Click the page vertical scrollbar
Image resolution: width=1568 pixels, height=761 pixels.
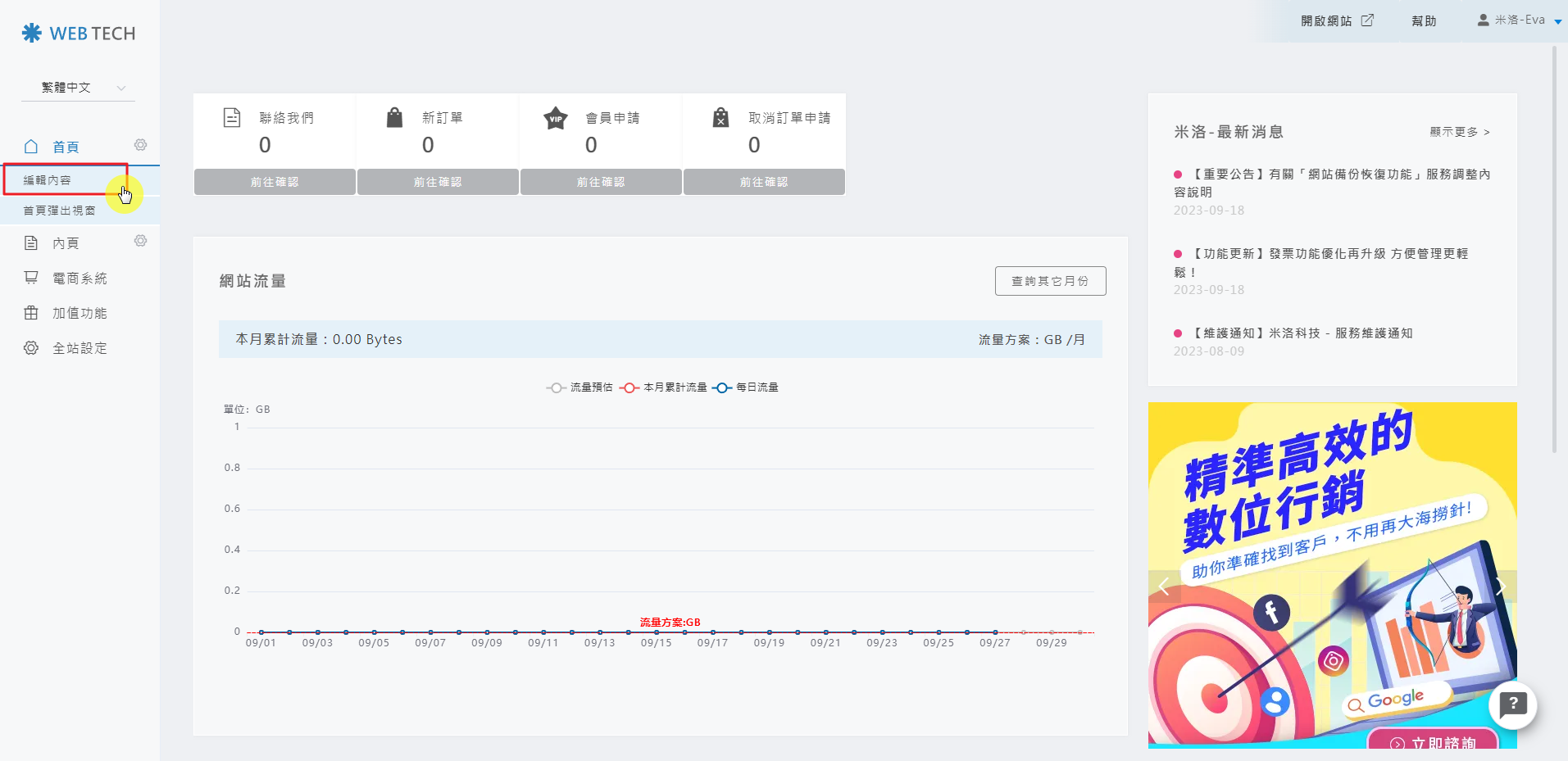[x=1554, y=246]
